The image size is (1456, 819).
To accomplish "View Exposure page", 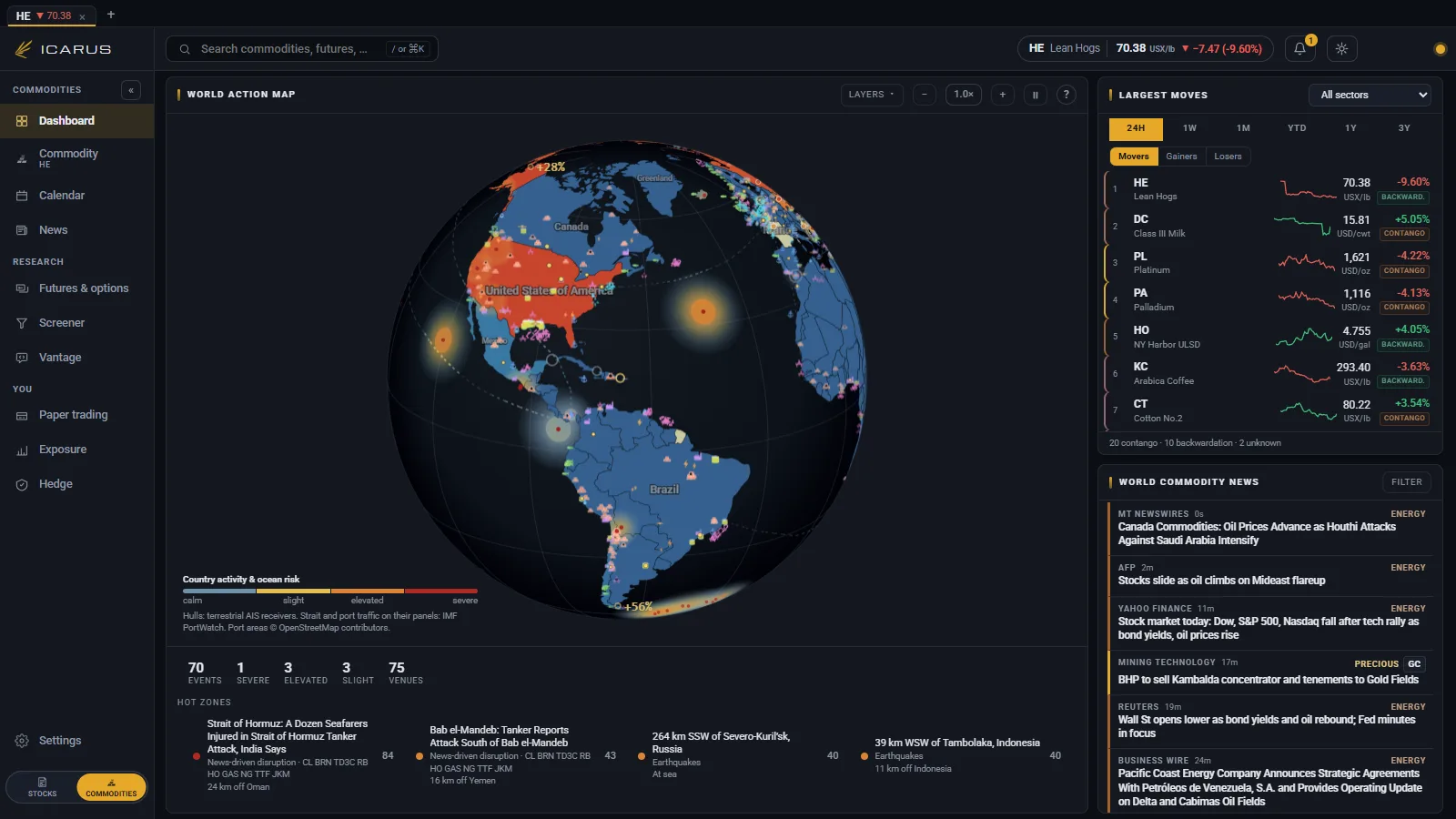I will pyautogui.click(x=77, y=450).
